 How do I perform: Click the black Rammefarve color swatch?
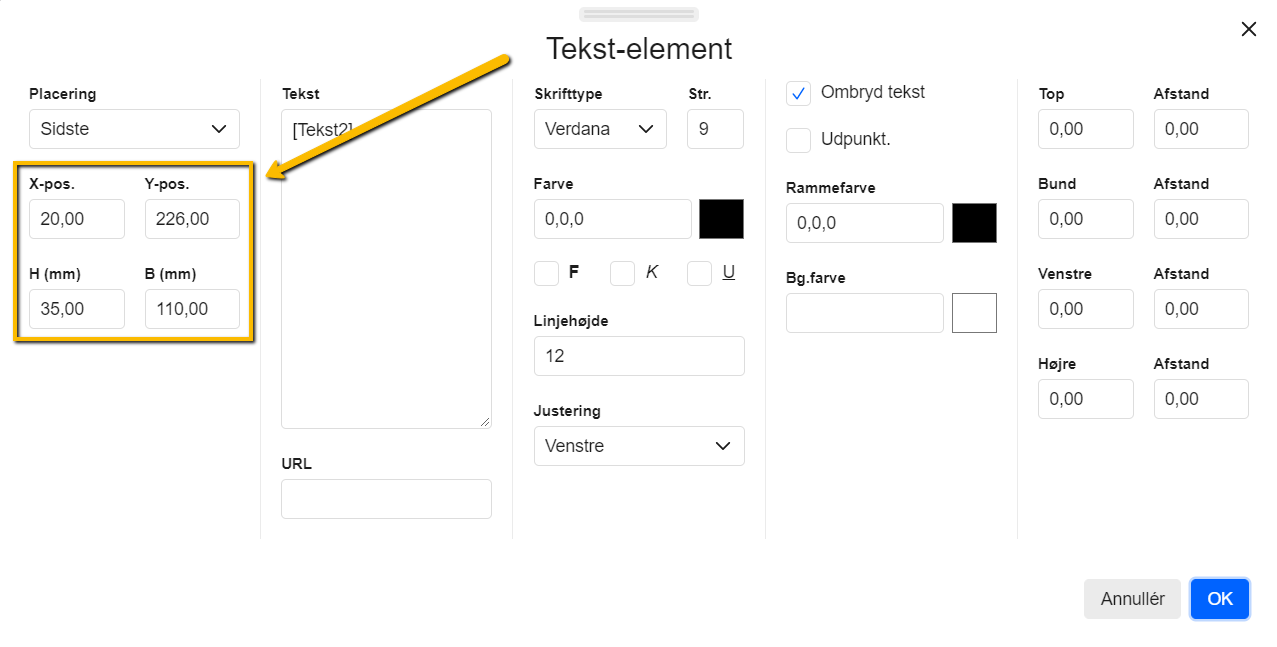[x=975, y=222]
